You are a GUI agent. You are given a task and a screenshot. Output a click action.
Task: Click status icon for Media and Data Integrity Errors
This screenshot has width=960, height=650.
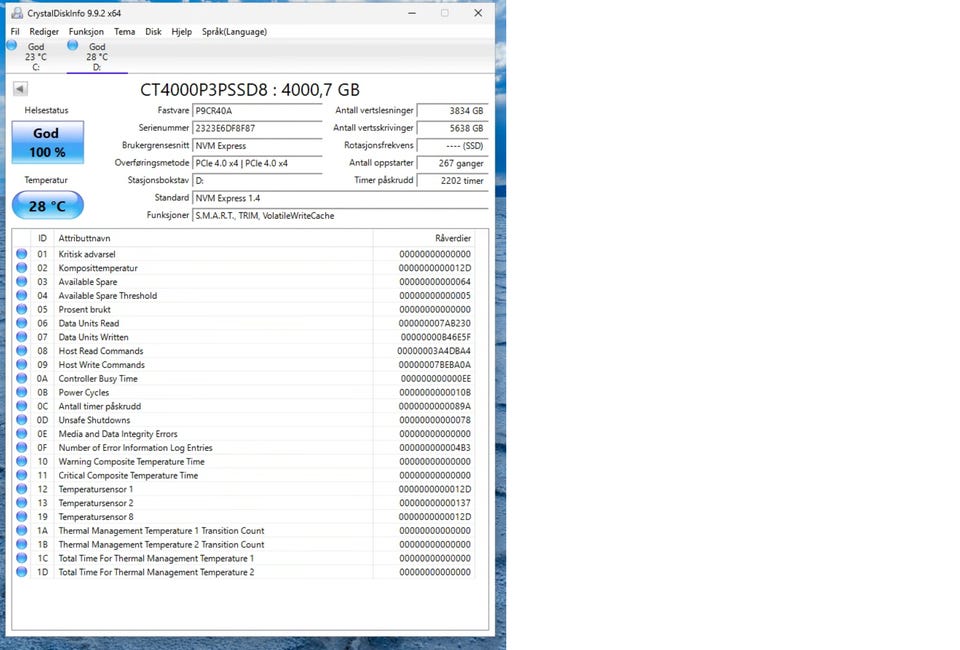tap(21, 433)
